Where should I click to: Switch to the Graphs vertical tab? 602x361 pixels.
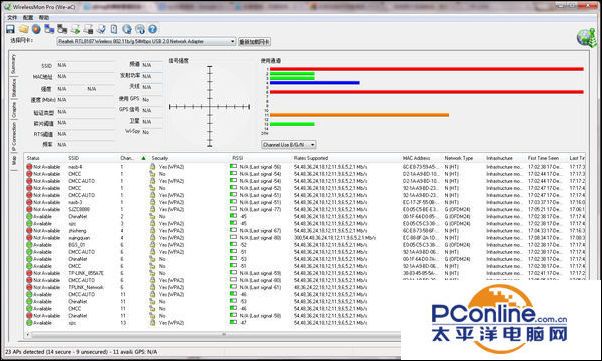pos(14,110)
